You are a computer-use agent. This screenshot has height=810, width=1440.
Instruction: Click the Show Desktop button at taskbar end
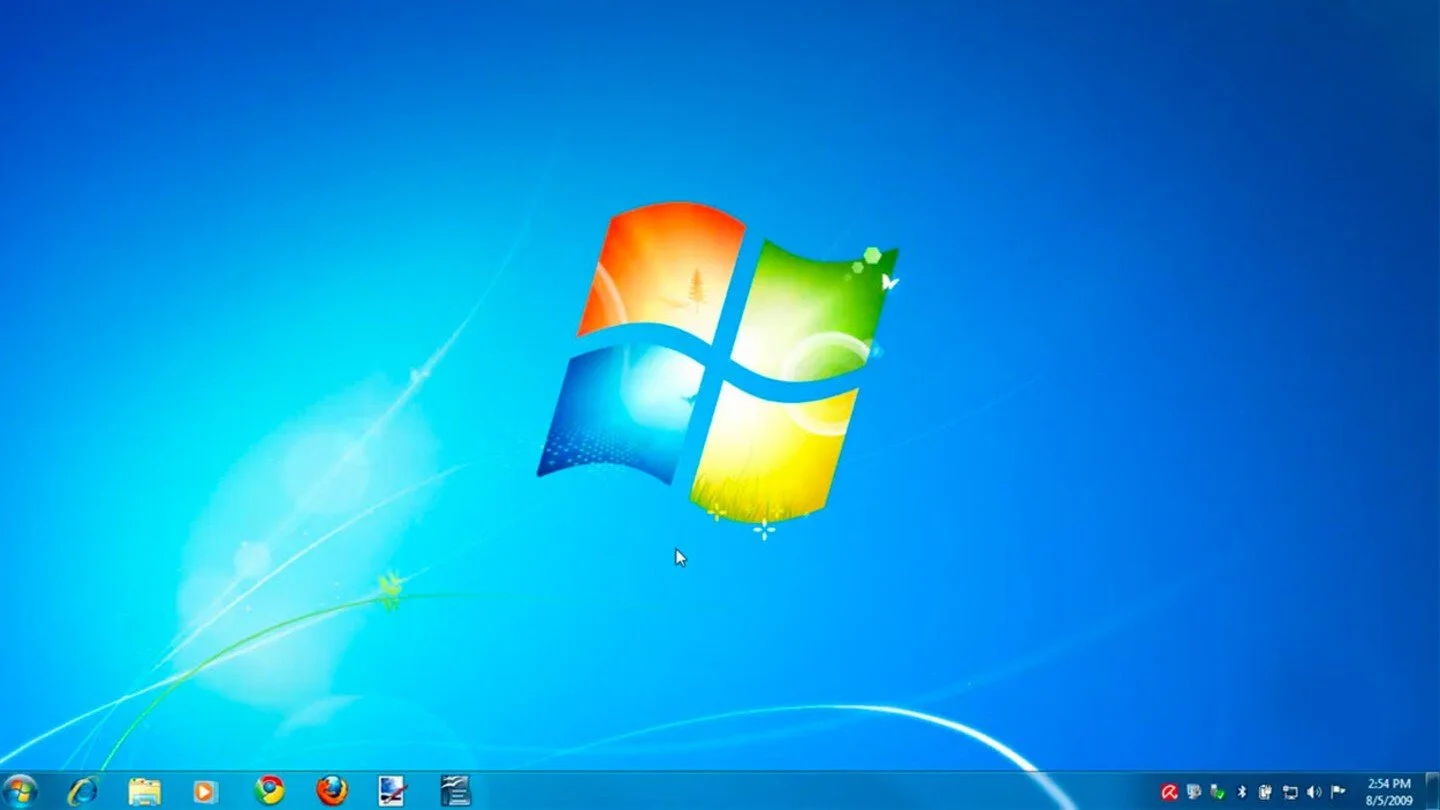pos(1432,791)
